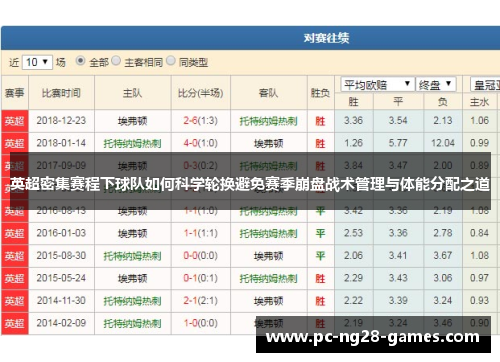The image size is (500, 362).
Task: Open score 0-1(0:1) match link
Action: (200, 278)
